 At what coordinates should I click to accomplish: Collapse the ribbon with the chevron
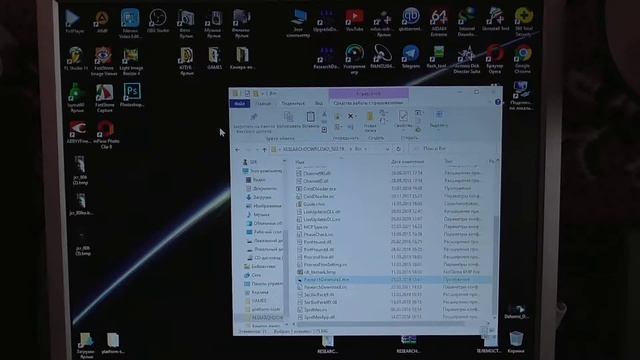[489, 102]
